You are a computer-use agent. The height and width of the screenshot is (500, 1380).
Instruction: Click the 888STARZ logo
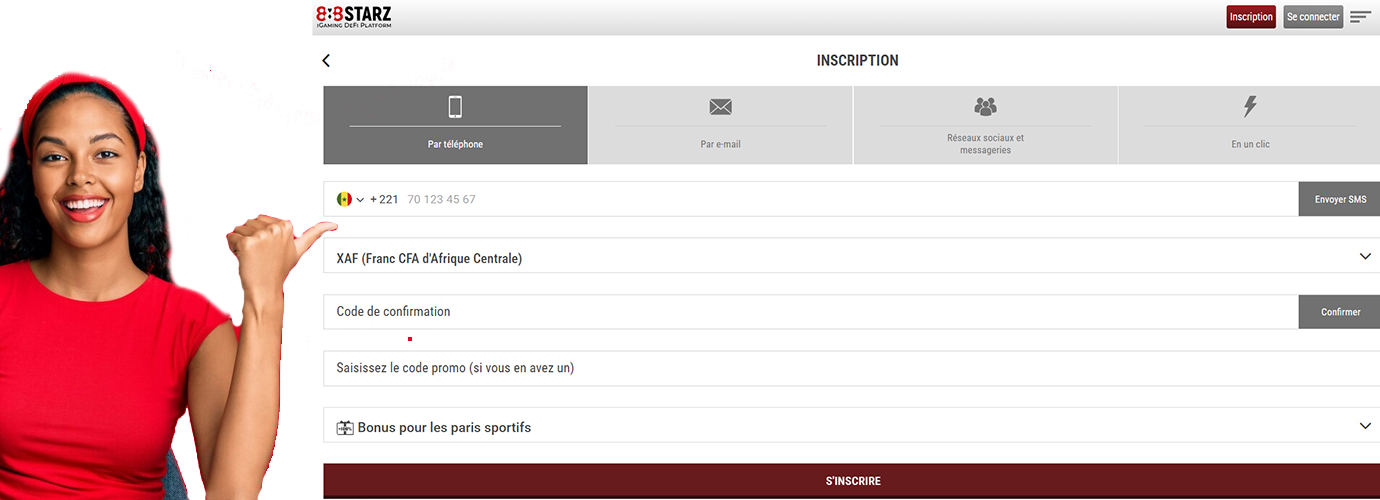[x=354, y=16]
